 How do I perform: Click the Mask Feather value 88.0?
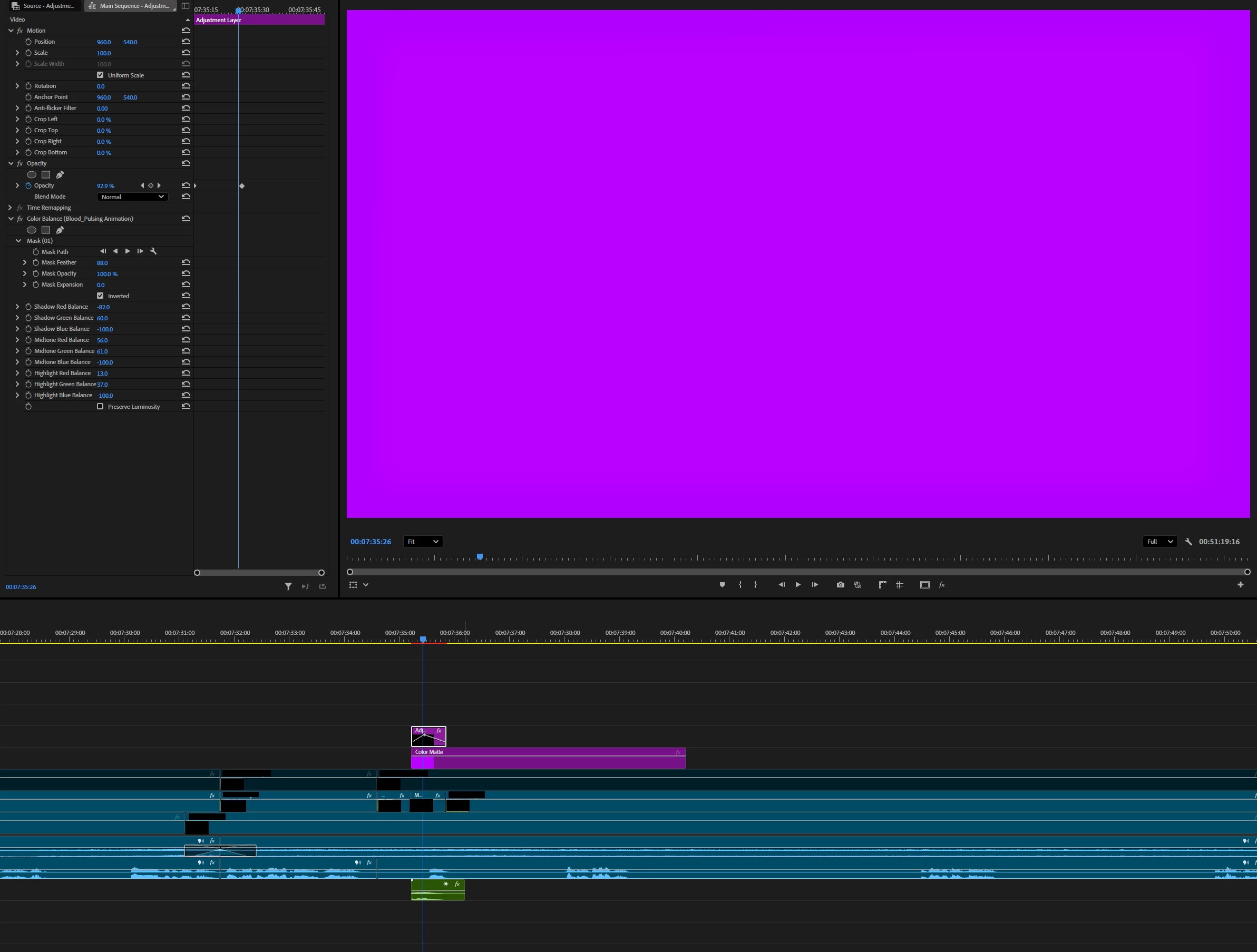102,263
